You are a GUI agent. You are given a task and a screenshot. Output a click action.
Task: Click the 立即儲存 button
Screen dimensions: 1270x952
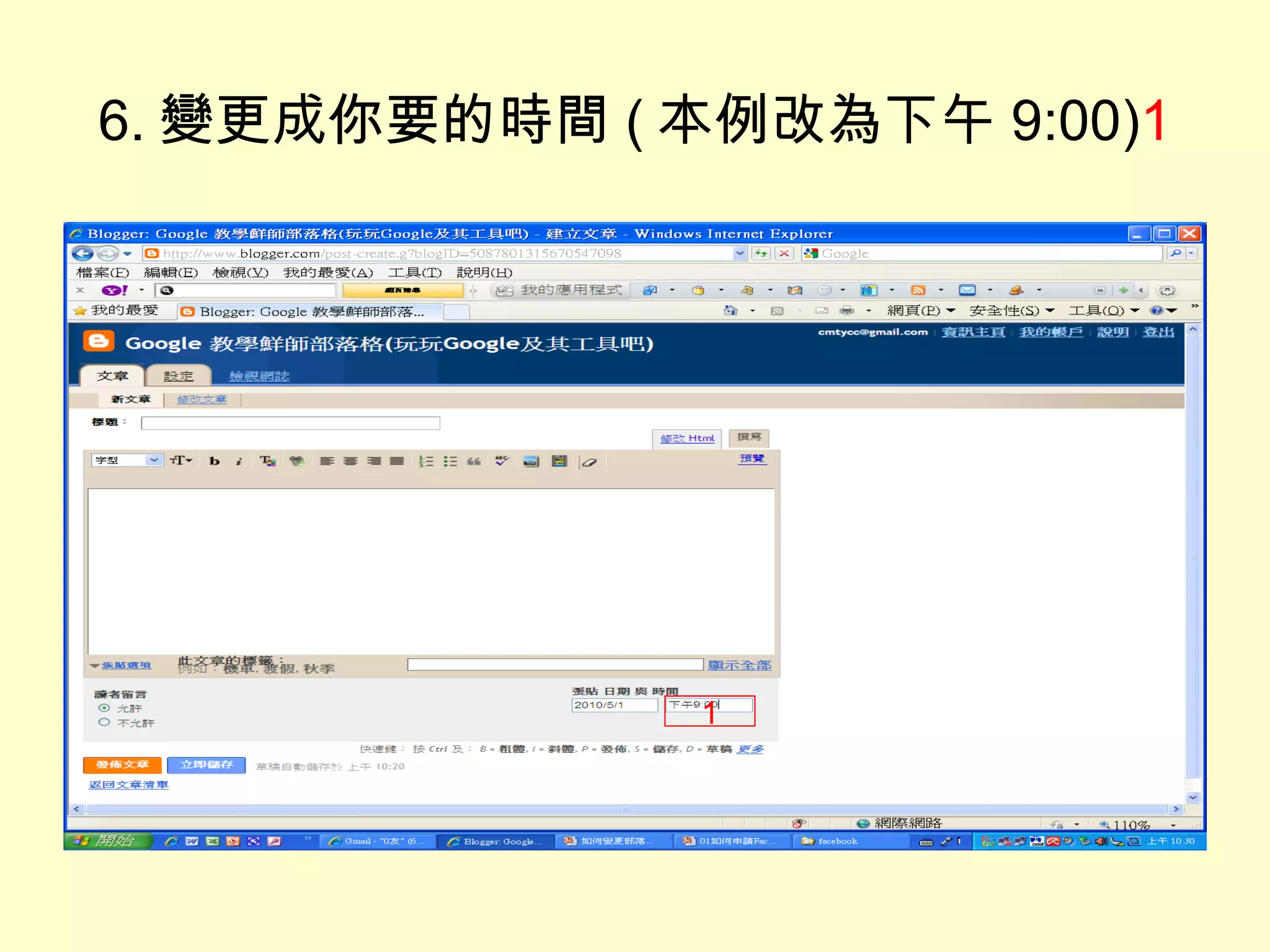point(206,765)
